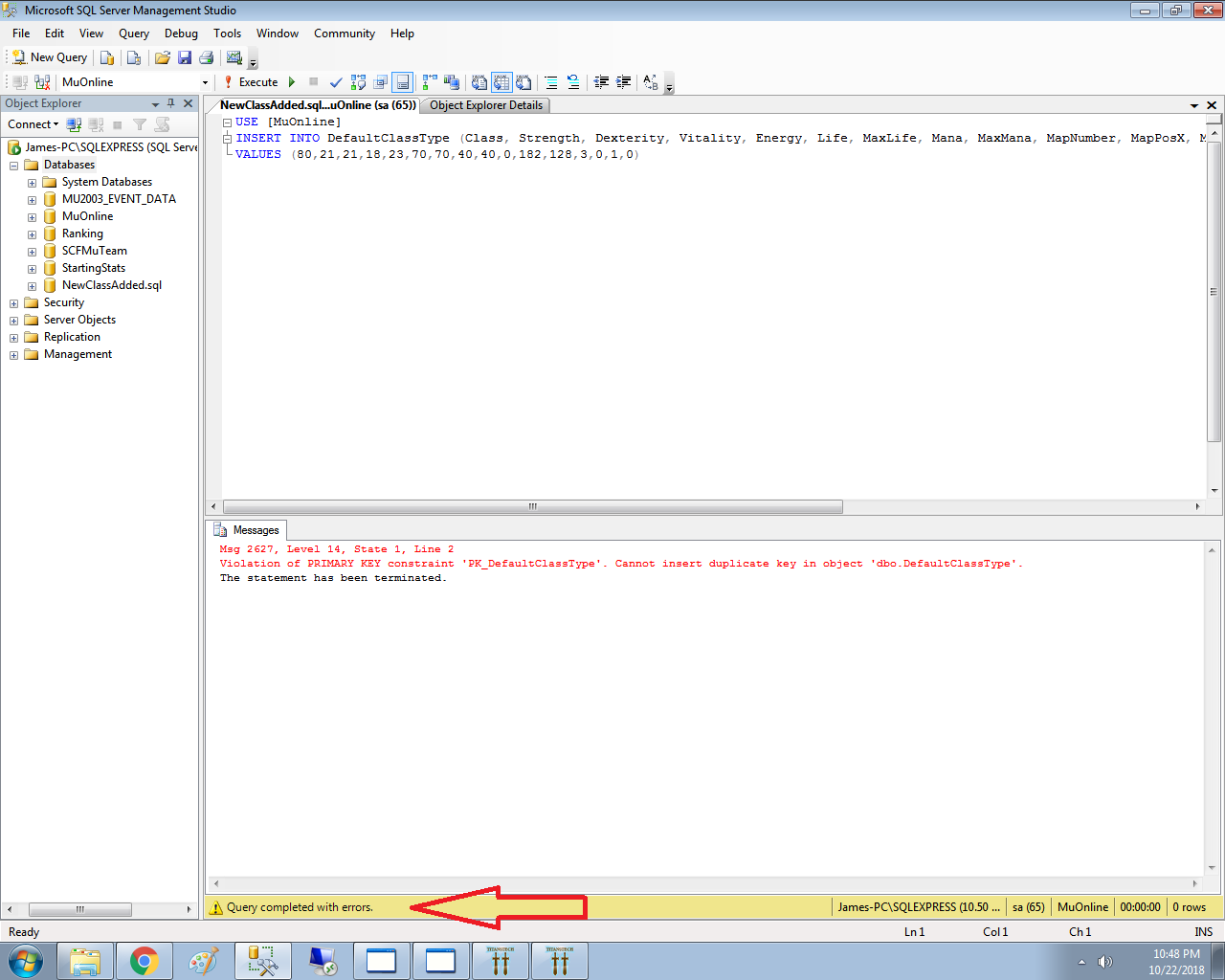The width and height of the screenshot is (1225, 980).
Task: Open Paint from the taskbar
Action: pos(204,961)
